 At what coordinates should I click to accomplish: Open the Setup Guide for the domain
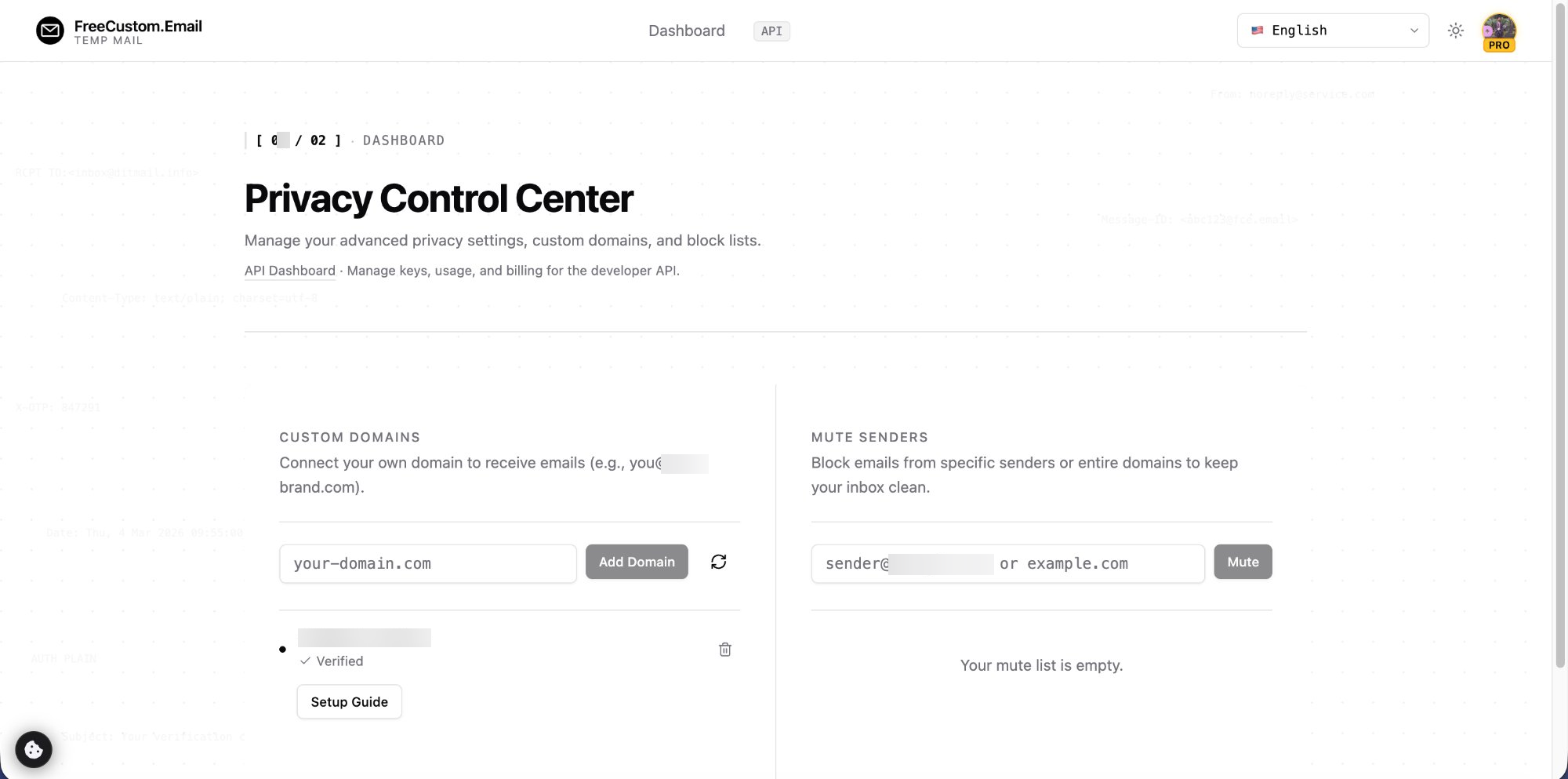tap(349, 702)
